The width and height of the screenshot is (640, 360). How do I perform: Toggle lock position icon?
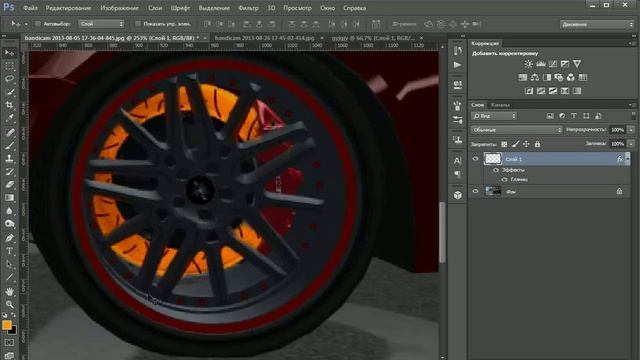click(526, 144)
